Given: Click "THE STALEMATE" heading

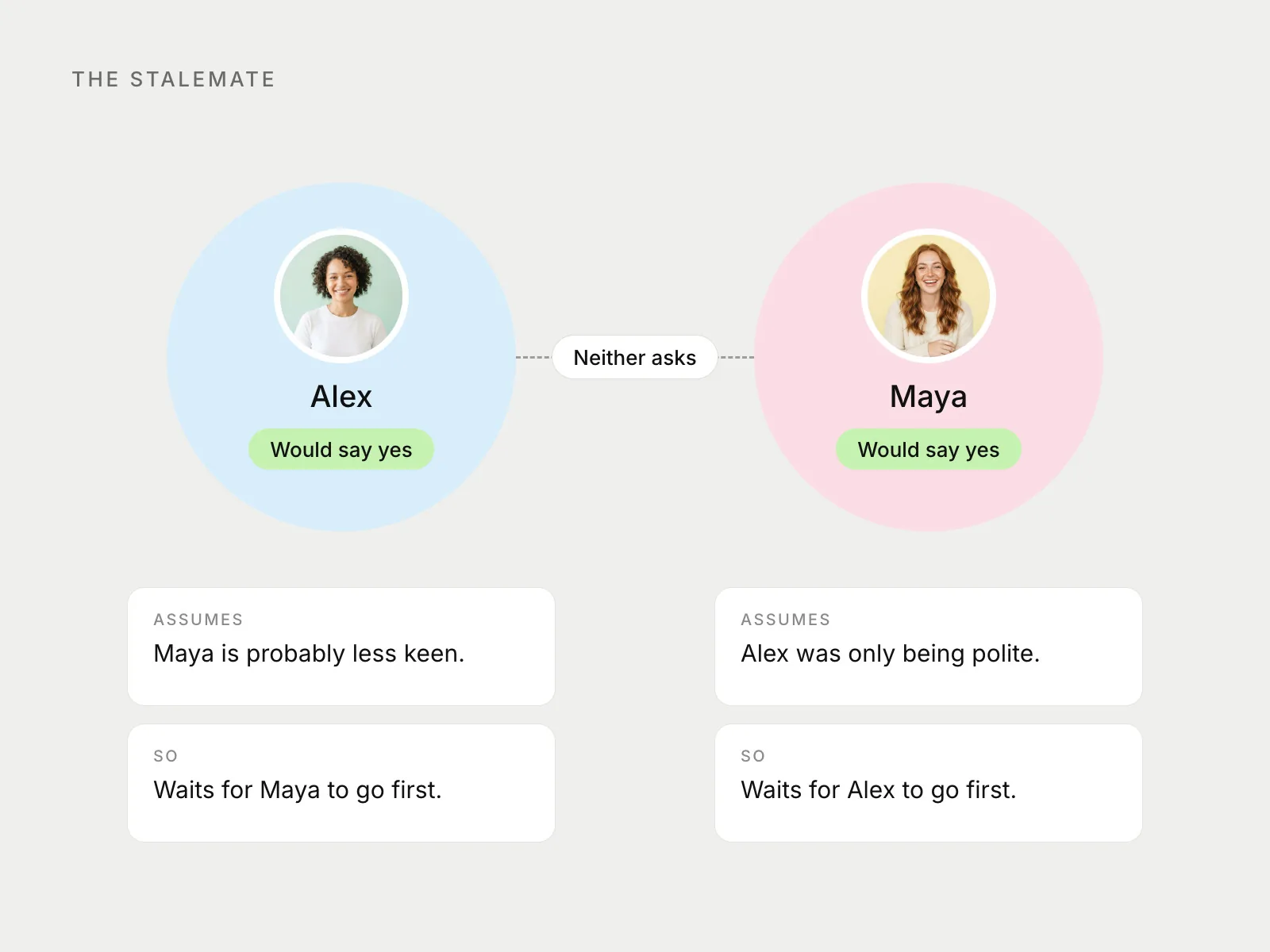Looking at the screenshot, I should click(174, 79).
